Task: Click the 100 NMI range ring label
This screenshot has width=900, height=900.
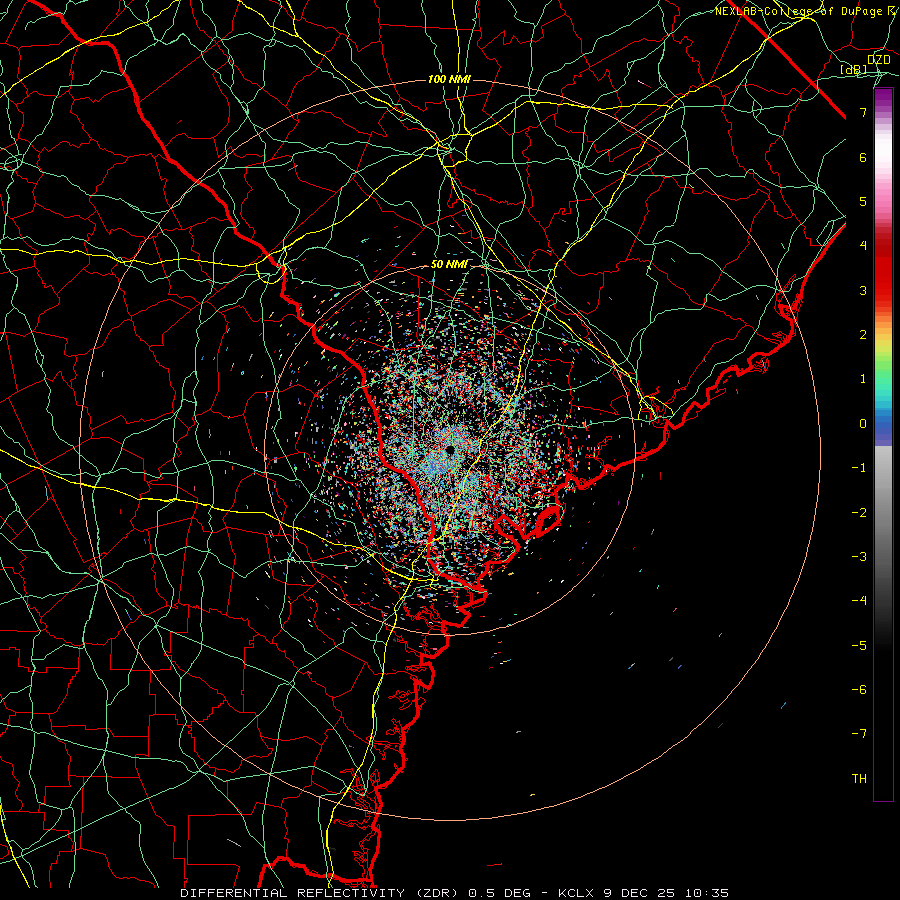Action: [449, 79]
